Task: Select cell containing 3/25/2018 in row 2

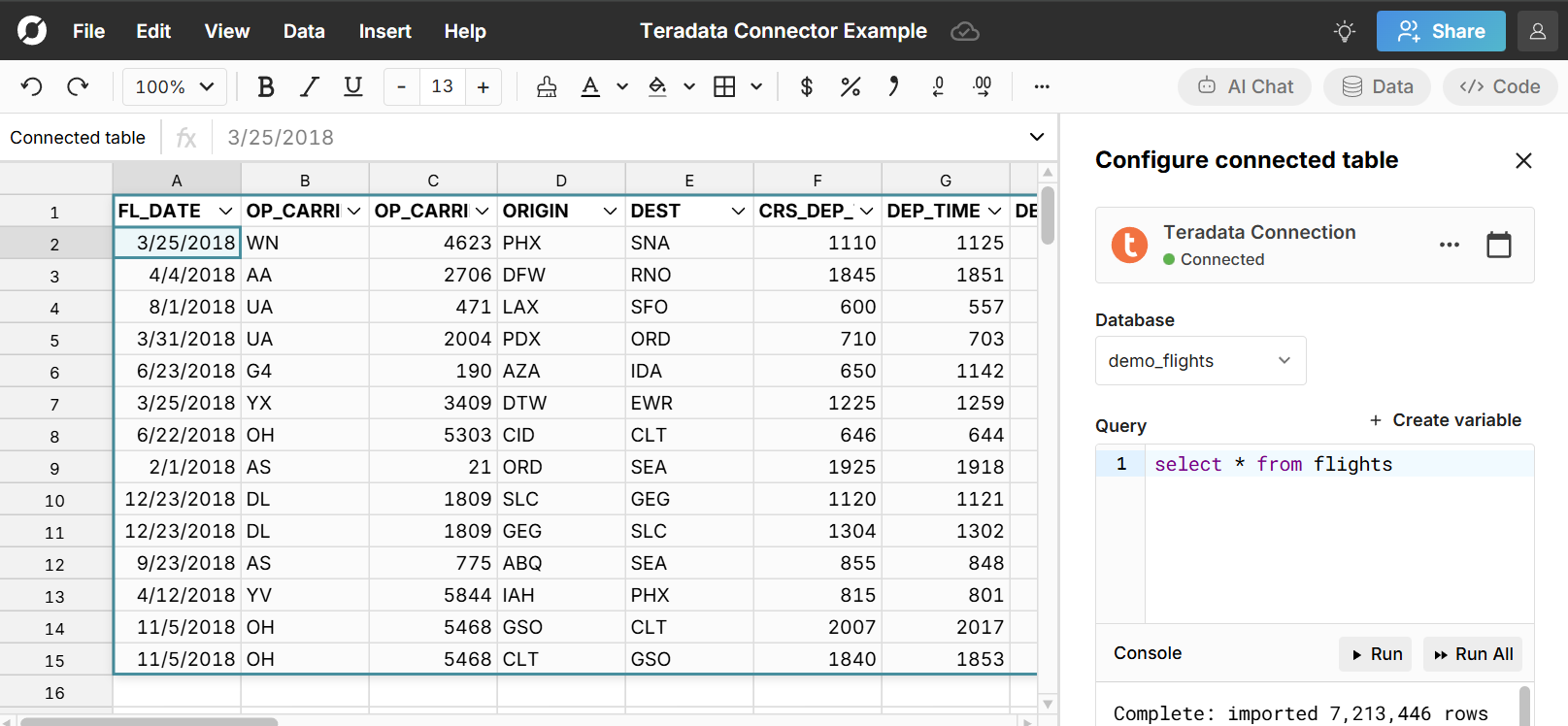Action: click(x=177, y=243)
